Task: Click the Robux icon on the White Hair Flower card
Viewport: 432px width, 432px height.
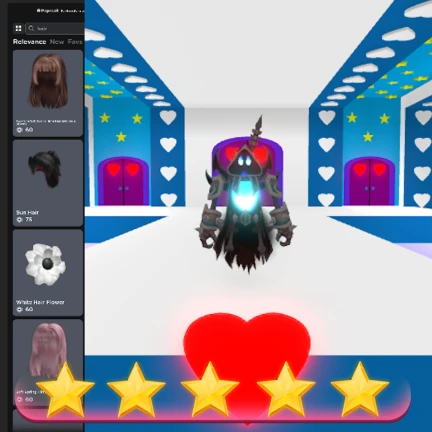Action: pos(19,309)
